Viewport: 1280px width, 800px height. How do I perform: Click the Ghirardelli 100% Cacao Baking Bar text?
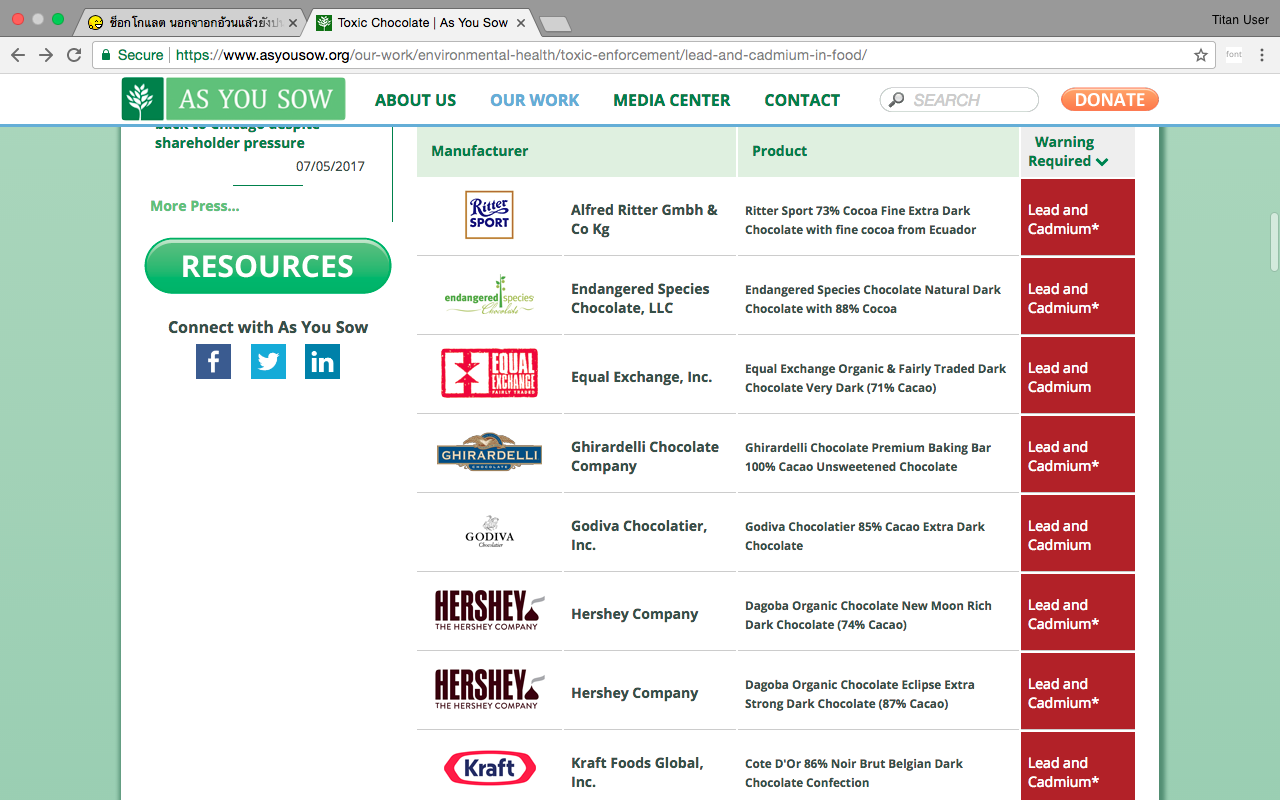click(868, 457)
